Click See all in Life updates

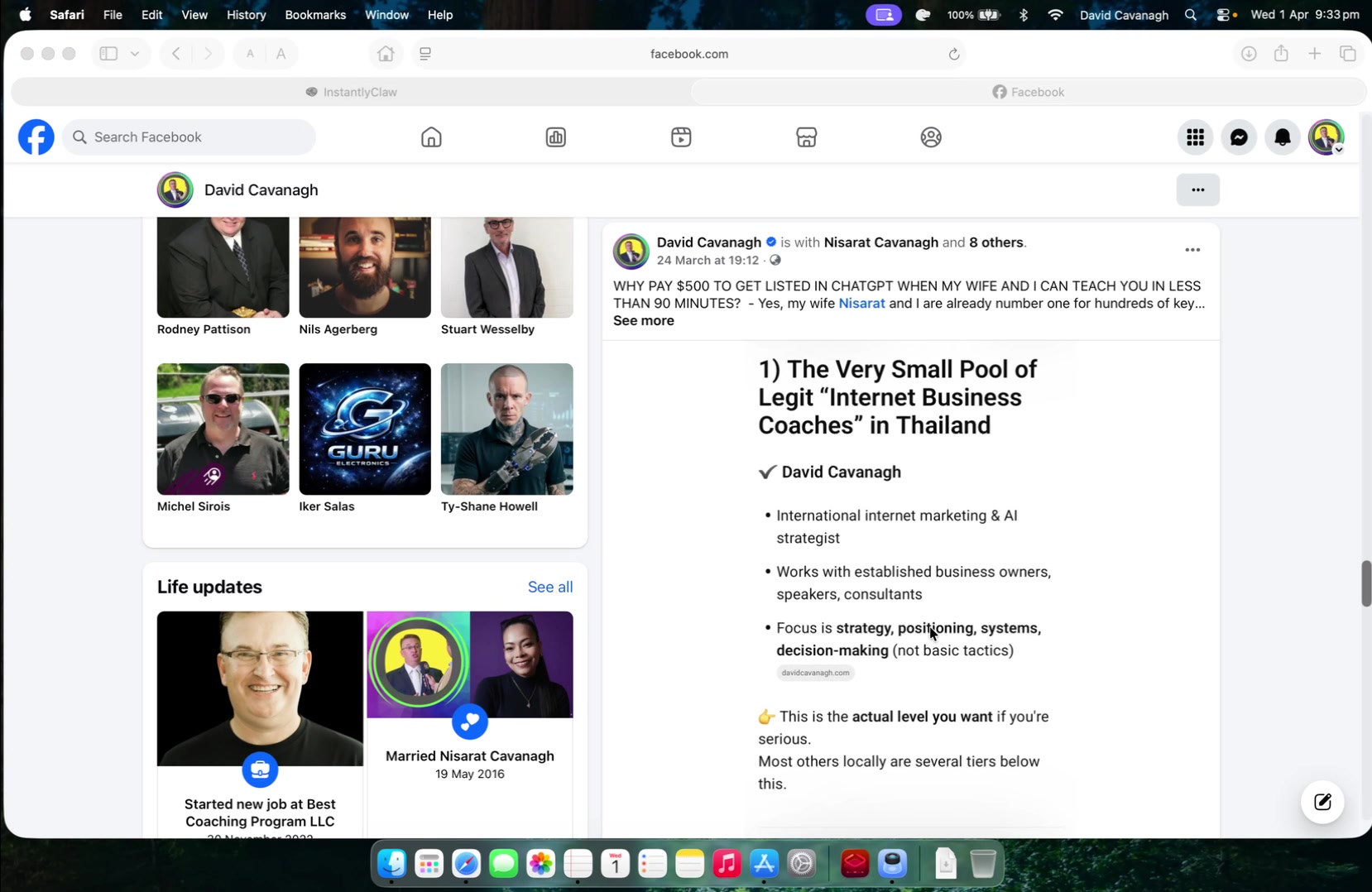click(x=550, y=587)
